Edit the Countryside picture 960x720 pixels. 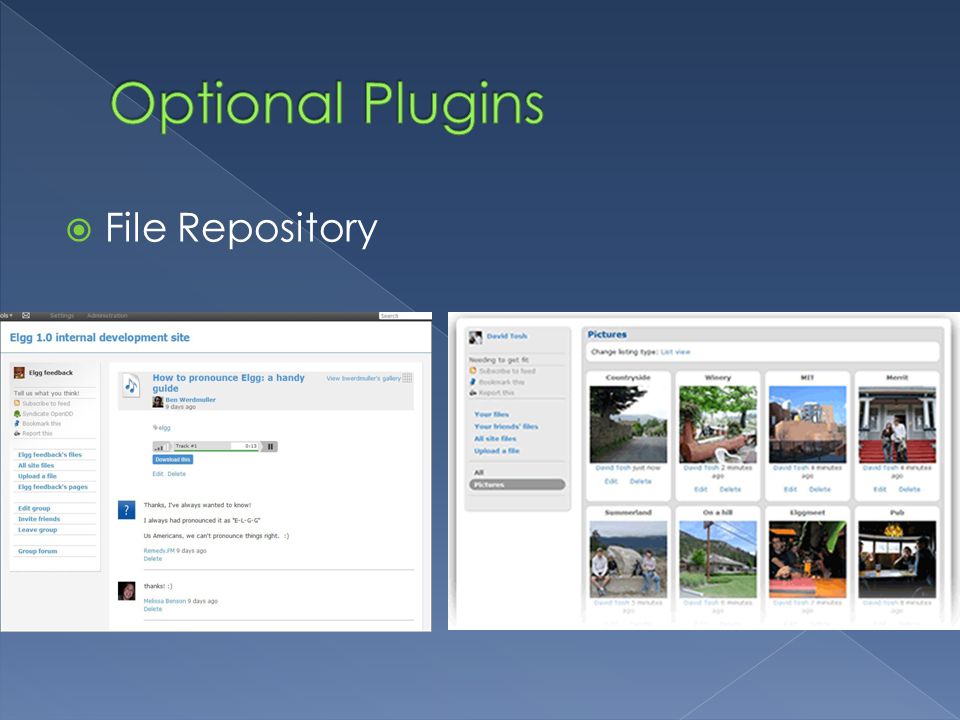pos(611,482)
